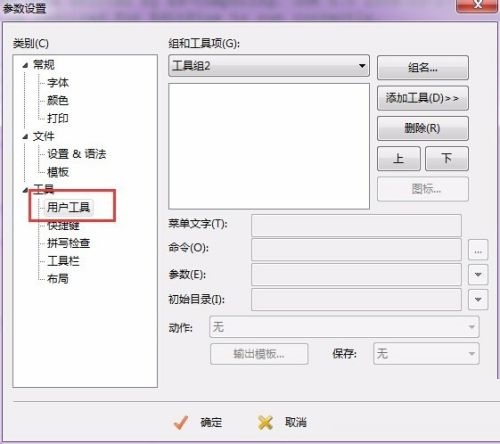The height and width of the screenshot is (444, 500).
Task: Close the 参数设置 dialog
Action: pos(478,5)
